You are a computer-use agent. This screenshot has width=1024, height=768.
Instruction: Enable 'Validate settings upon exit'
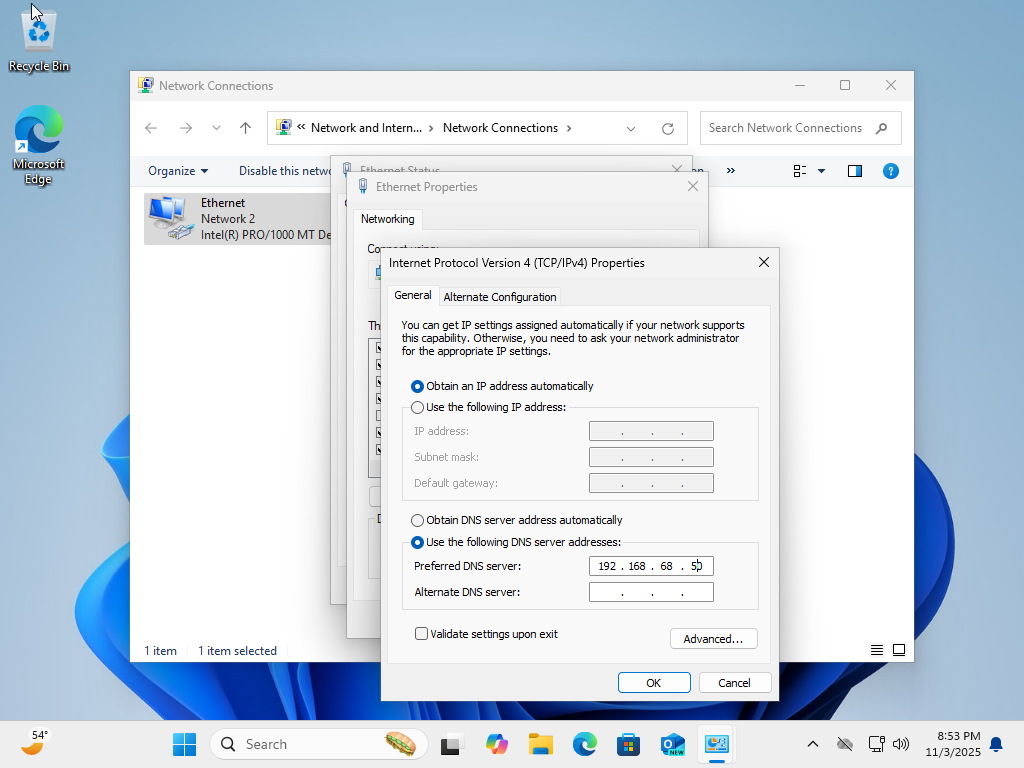pyautogui.click(x=421, y=633)
